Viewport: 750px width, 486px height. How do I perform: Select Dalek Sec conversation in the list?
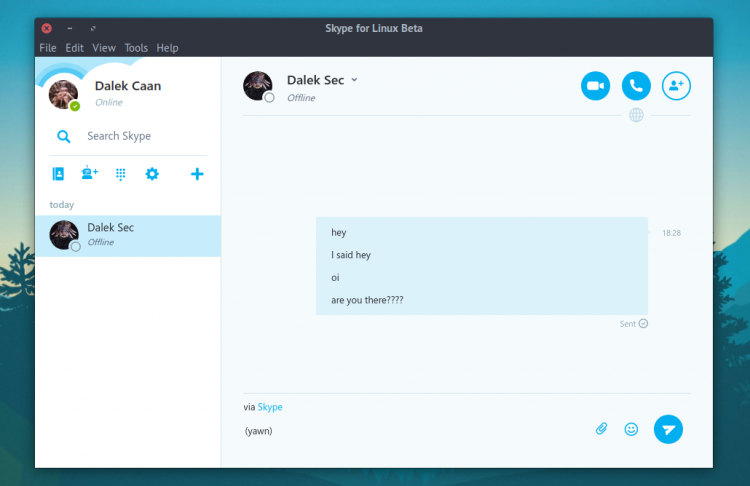[x=127, y=235]
